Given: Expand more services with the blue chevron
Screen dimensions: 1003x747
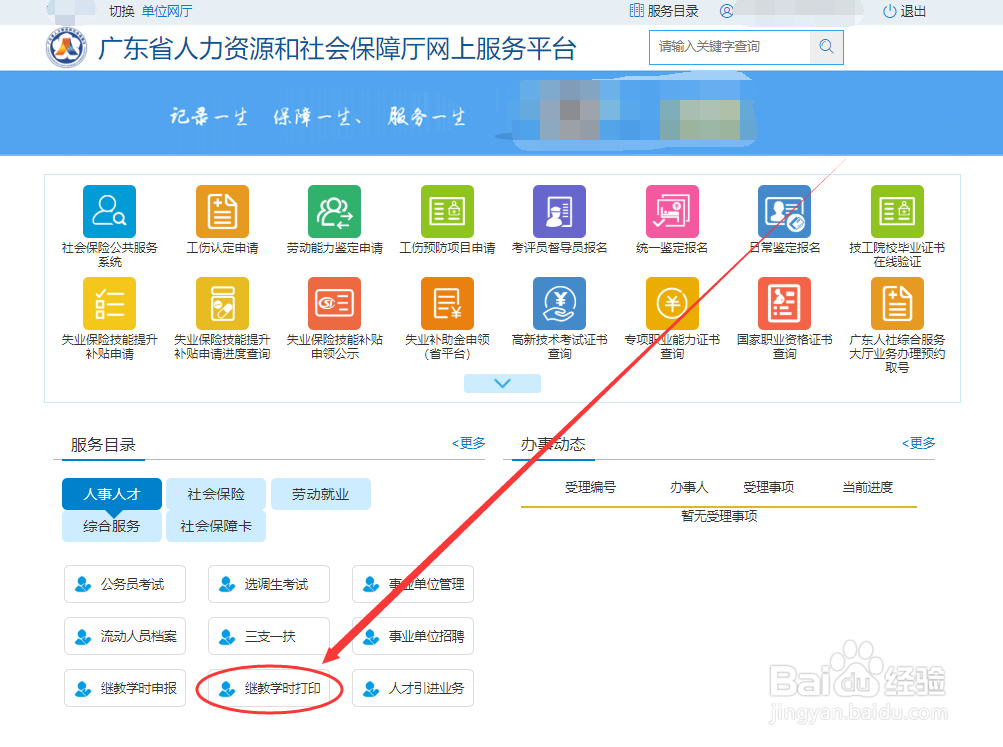Looking at the screenshot, I should coord(502,382).
